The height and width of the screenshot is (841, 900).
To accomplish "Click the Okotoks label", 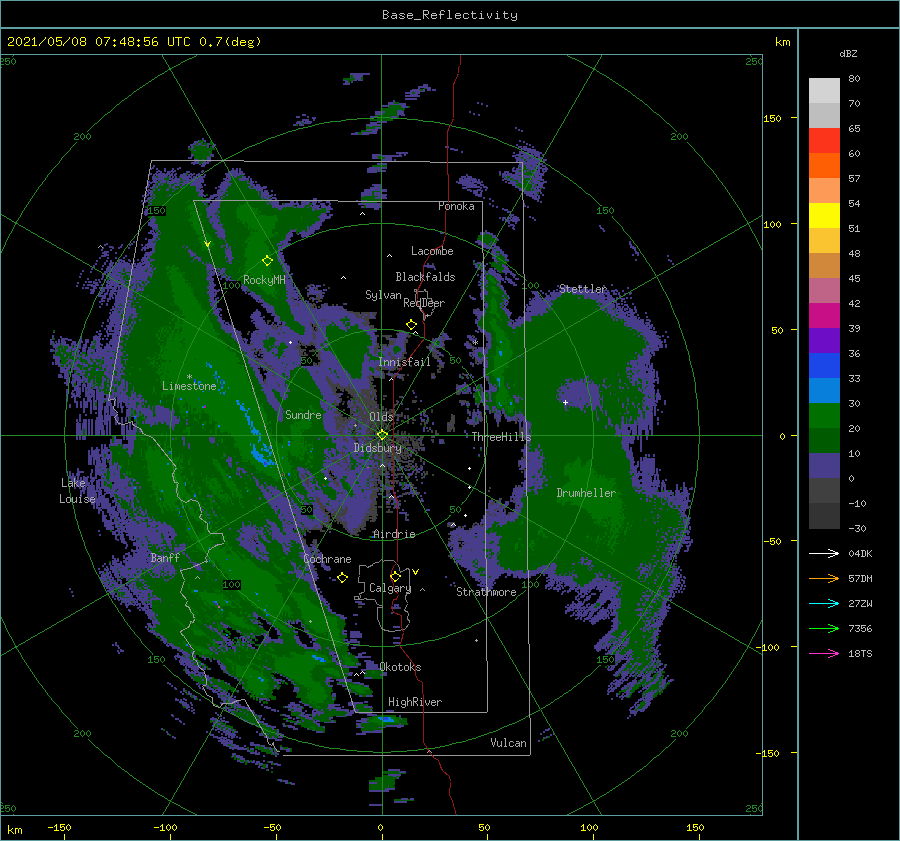I will coord(400,667).
